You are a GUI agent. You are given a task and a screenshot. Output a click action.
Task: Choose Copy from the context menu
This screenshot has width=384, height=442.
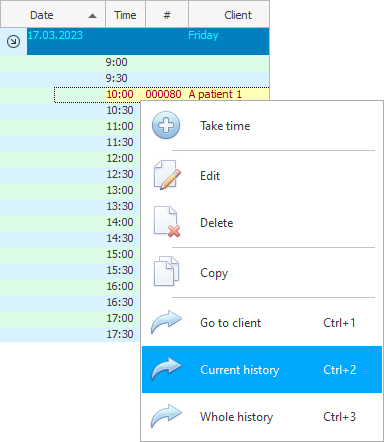pos(262,272)
